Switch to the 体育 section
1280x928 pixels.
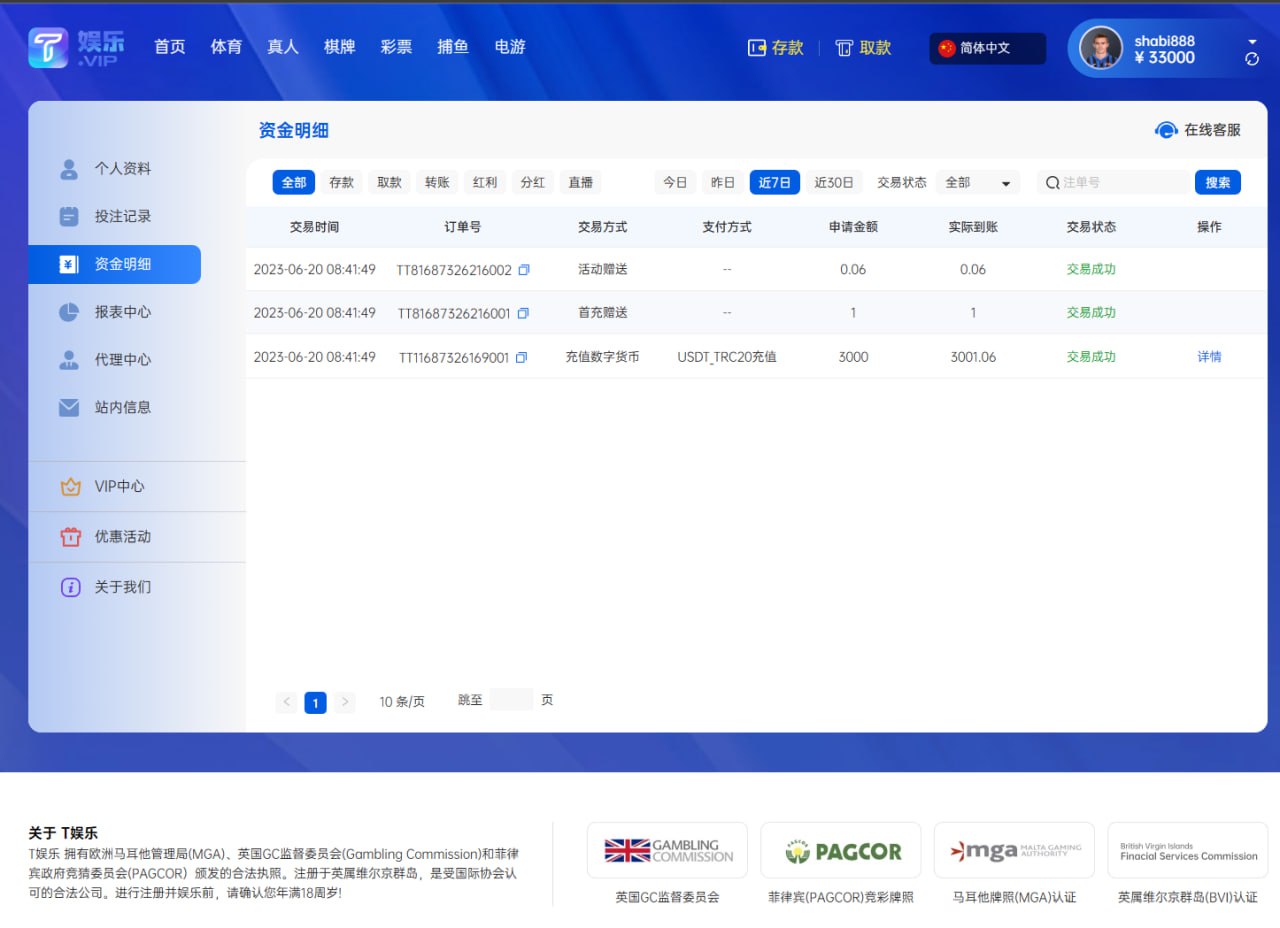[226, 47]
